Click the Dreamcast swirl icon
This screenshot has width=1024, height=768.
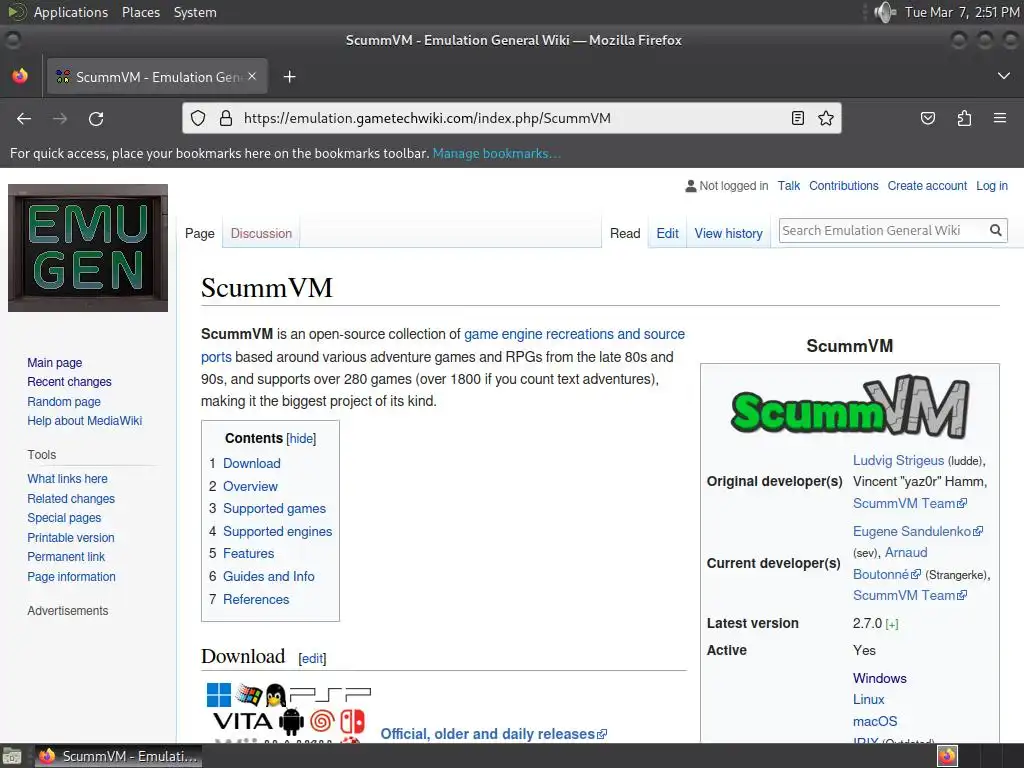322,722
